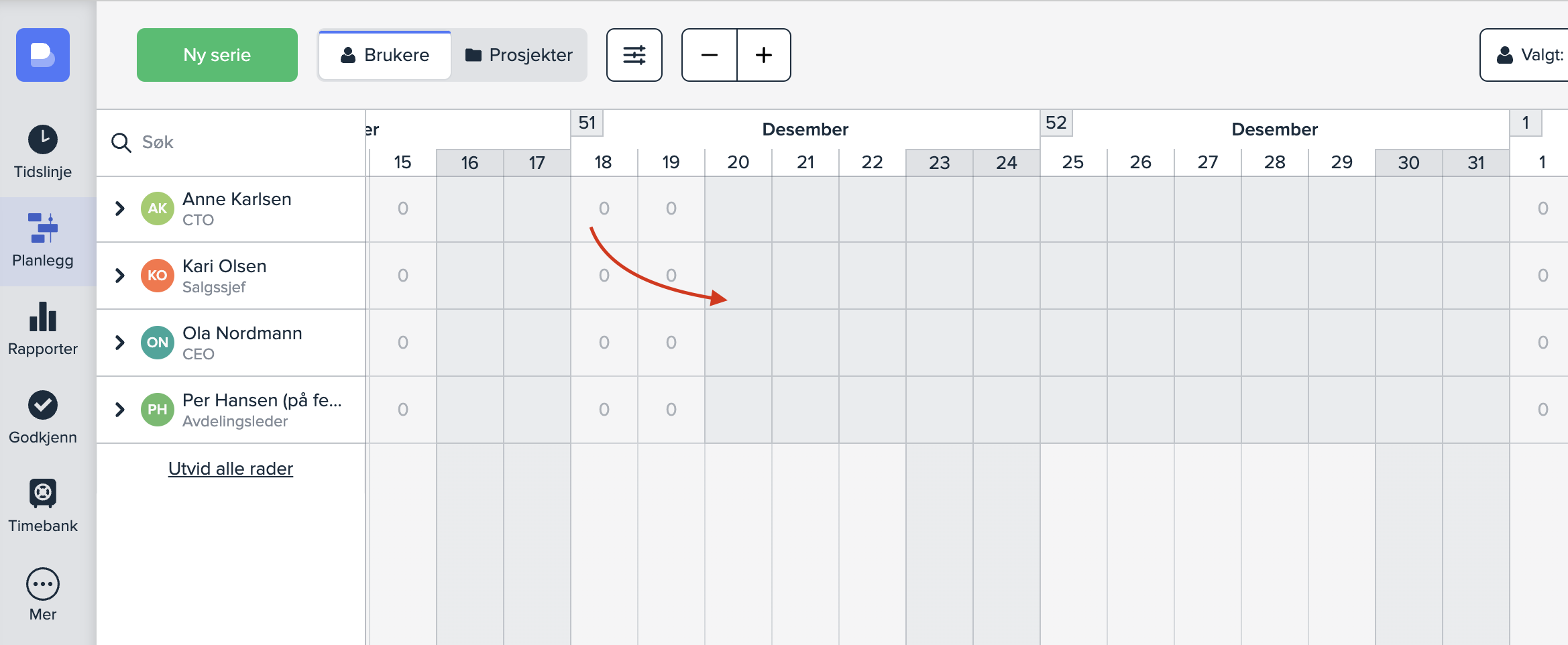Open the Godkjenn checkmark icon
Image resolution: width=1568 pixels, height=645 pixels.
43,405
